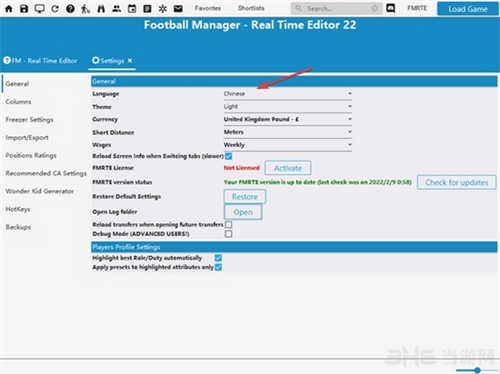Viewport: 500px width, 374px height.
Task: Click the magnifier icon in search box
Action: point(298,8)
